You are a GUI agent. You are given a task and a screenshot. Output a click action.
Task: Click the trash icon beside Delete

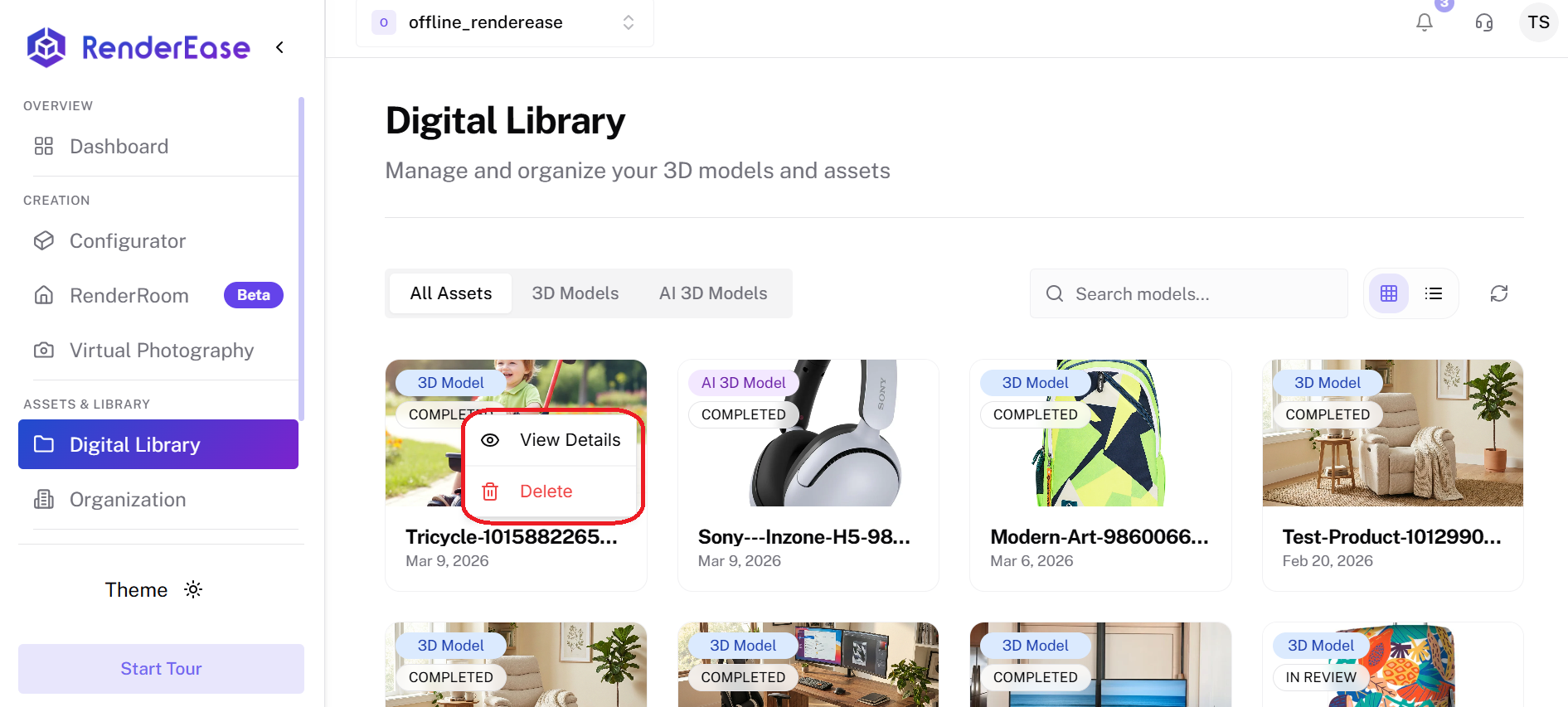coord(490,492)
